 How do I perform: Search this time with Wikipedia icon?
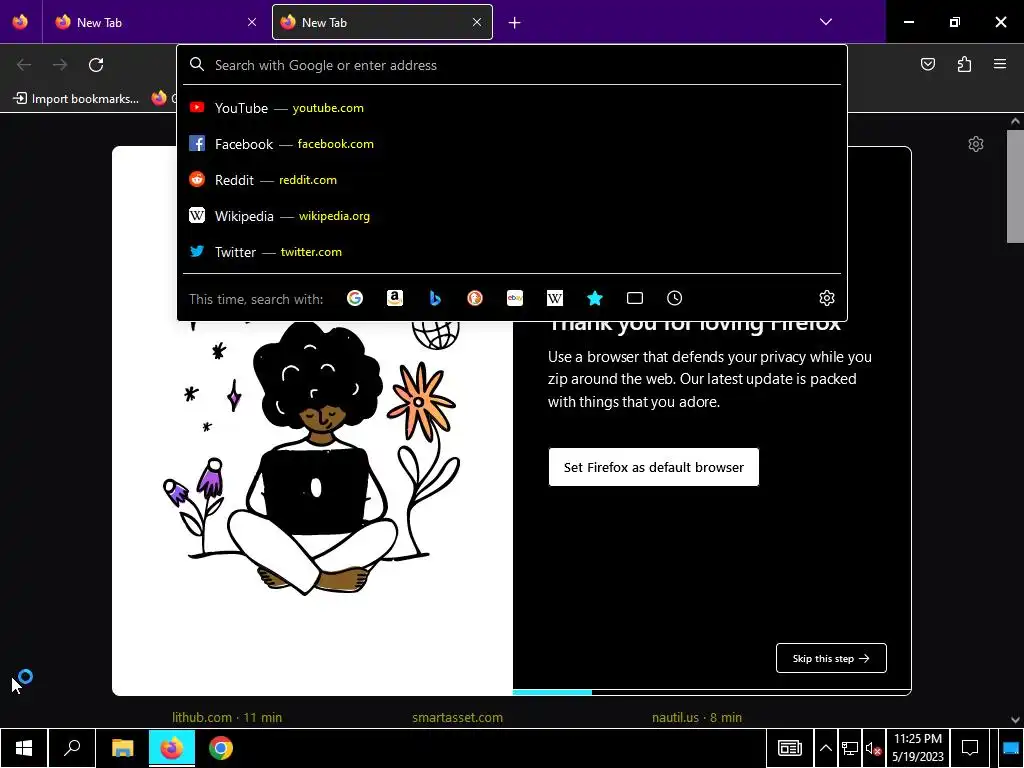click(554, 298)
